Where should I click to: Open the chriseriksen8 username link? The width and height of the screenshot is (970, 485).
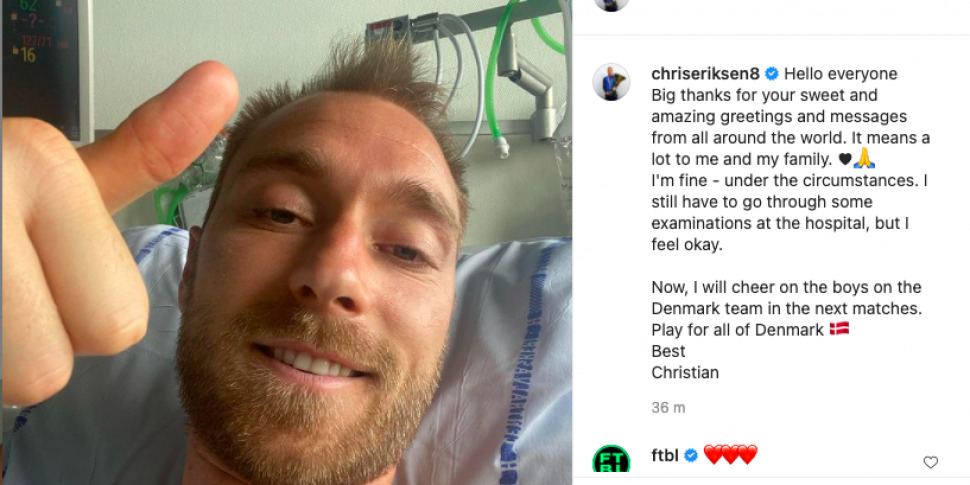point(705,74)
